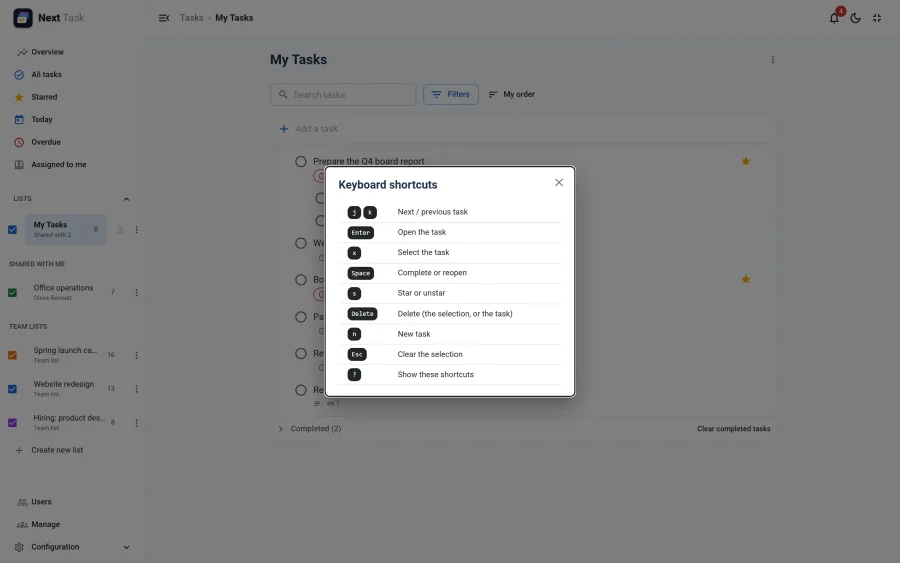The width and height of the screenshot is (900, 563).
Task: Select the My Tasks list
Action: coord(65,230)
